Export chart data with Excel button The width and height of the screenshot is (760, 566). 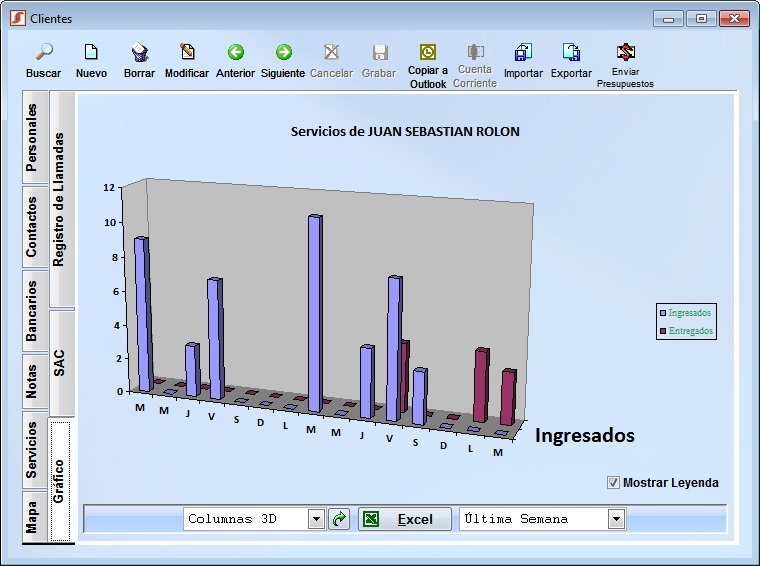[404, 519]
